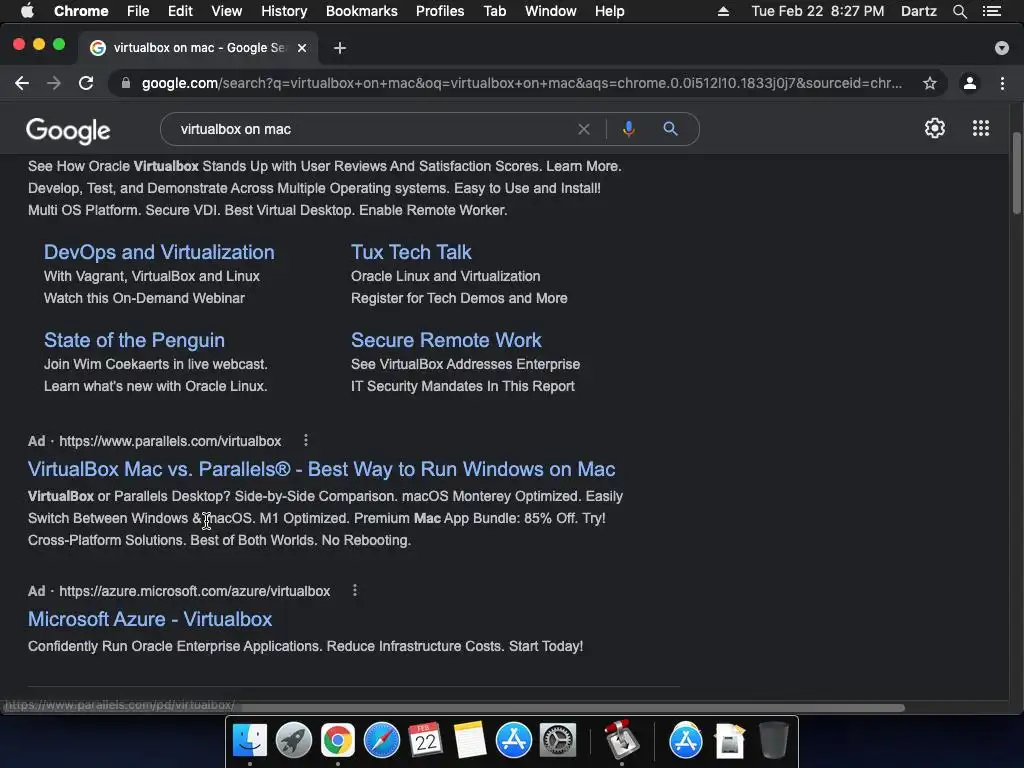The width and height of the screenshot is (1024, 768).
Task: Clear the search box with X icon
Action: [584, 129]
